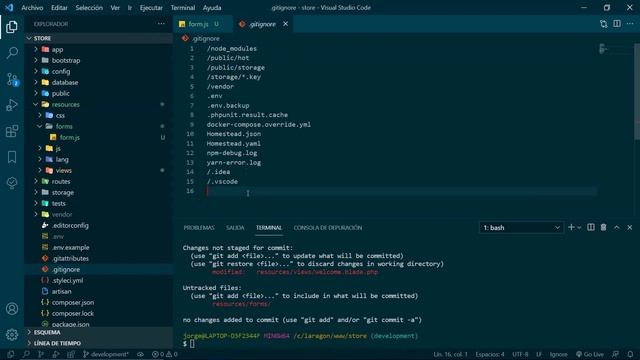
Task: Open new terminal dropdown arrow
Action: pyautogui.click(x=579, y=228)
